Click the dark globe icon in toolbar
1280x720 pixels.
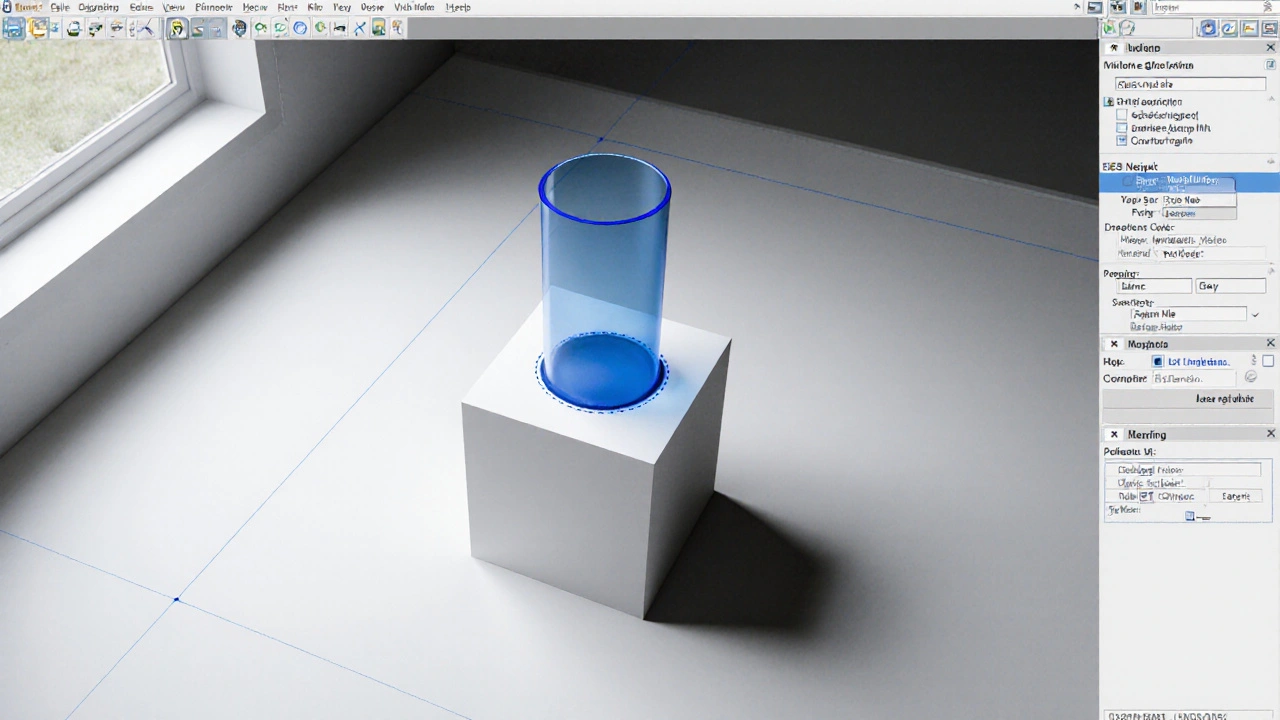[239, 28]
